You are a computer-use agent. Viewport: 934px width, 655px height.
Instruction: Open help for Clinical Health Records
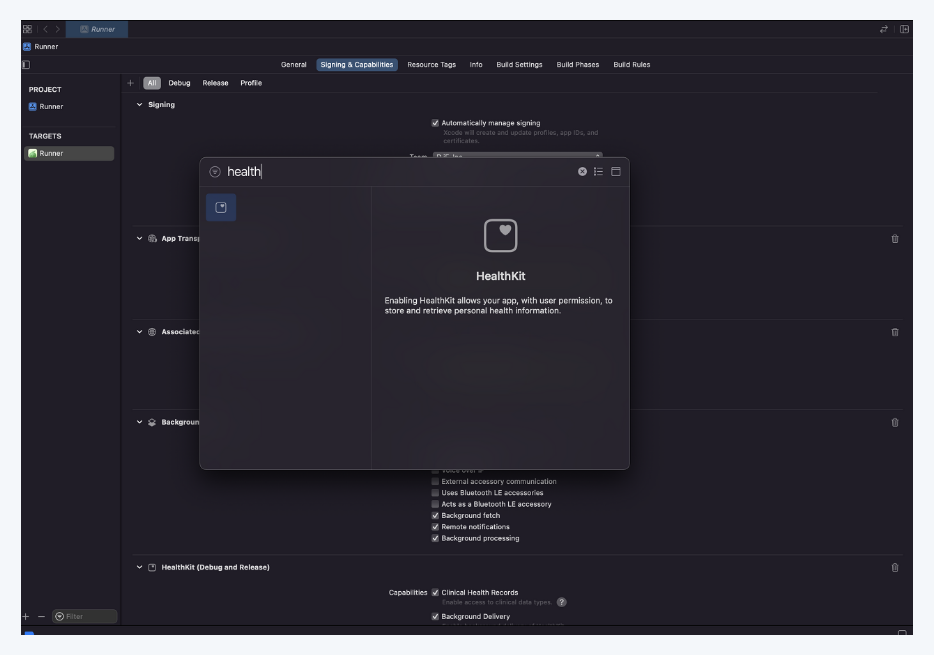click(561, 602)
